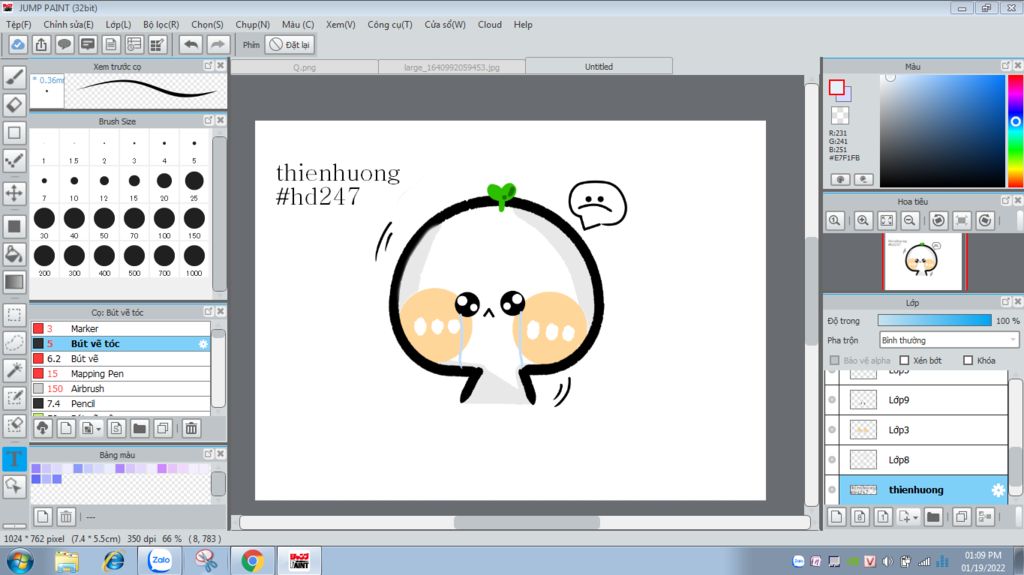Select the Marker brush

click(121, 329)
